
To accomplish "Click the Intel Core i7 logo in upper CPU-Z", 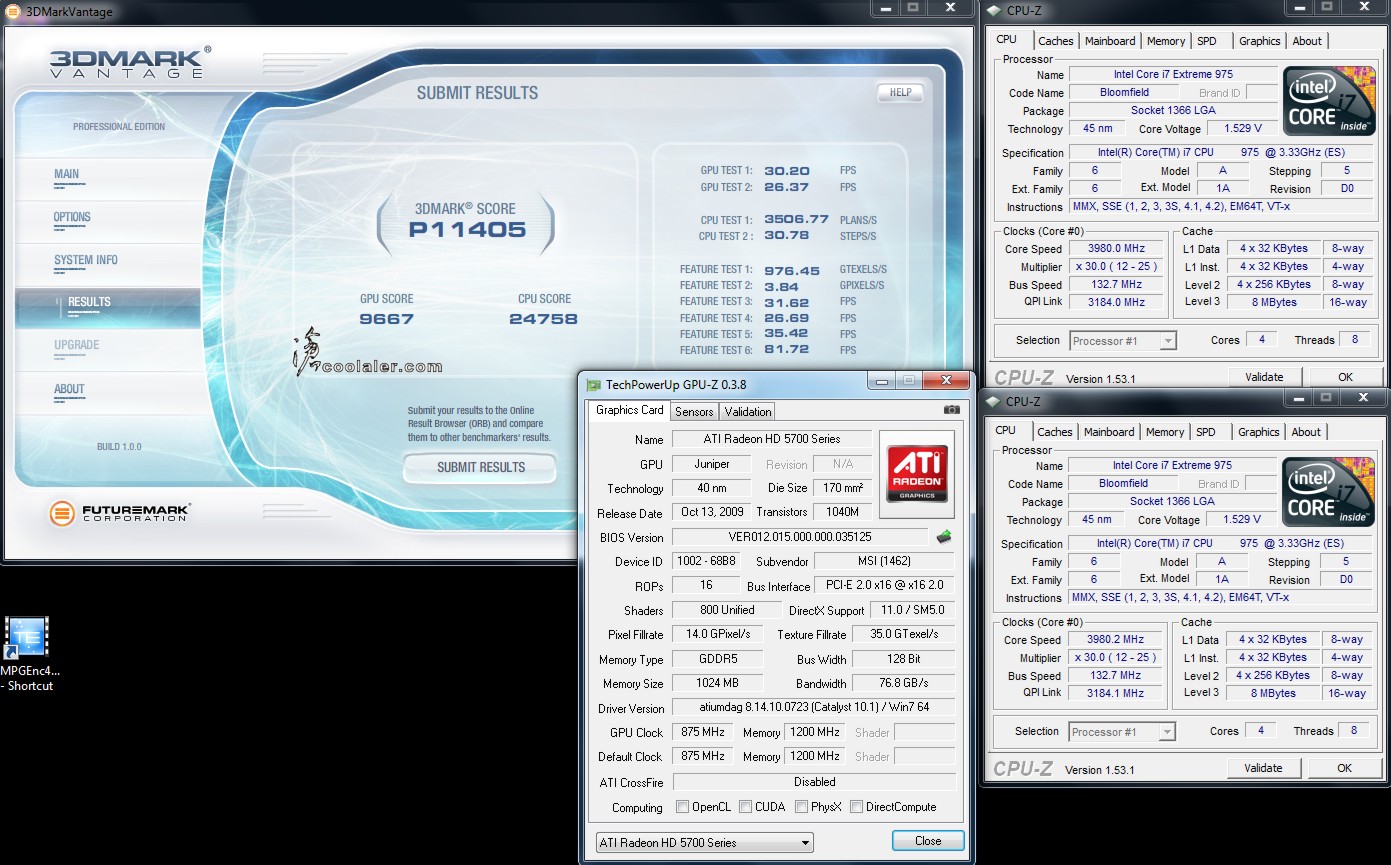I will click(x=1329, y=103).
